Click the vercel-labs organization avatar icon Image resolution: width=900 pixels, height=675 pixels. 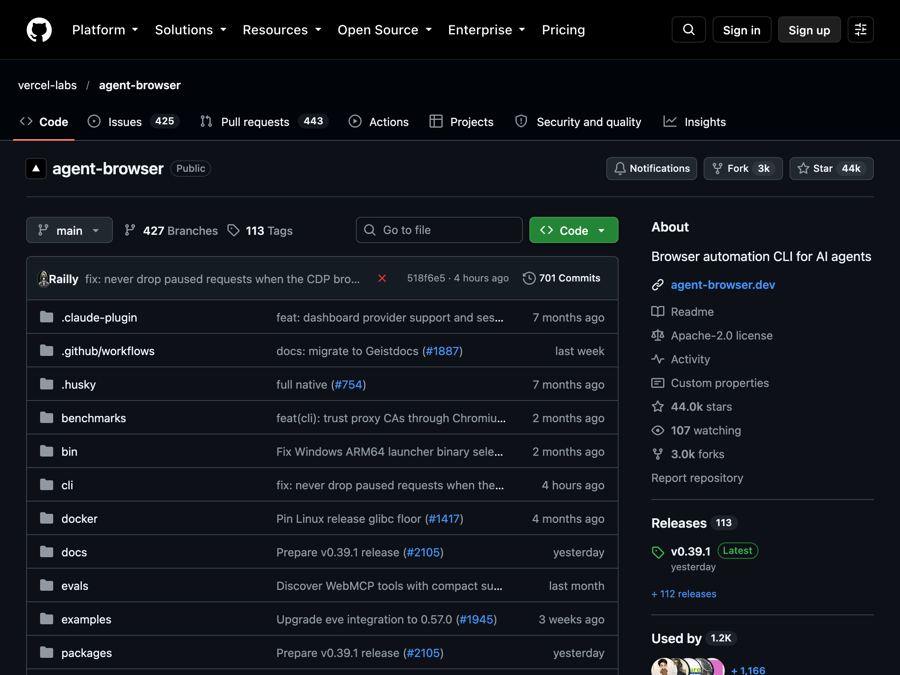[x=36, y=168]
